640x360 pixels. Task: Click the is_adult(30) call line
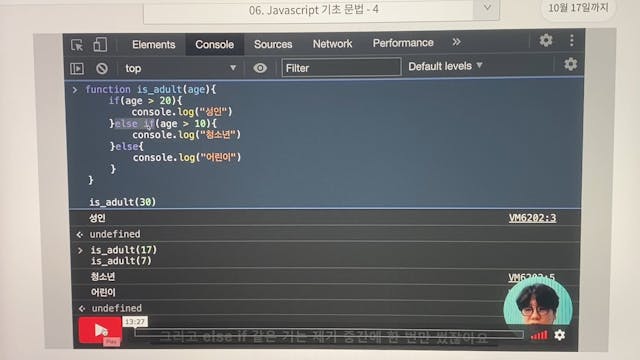pos(122,202)
